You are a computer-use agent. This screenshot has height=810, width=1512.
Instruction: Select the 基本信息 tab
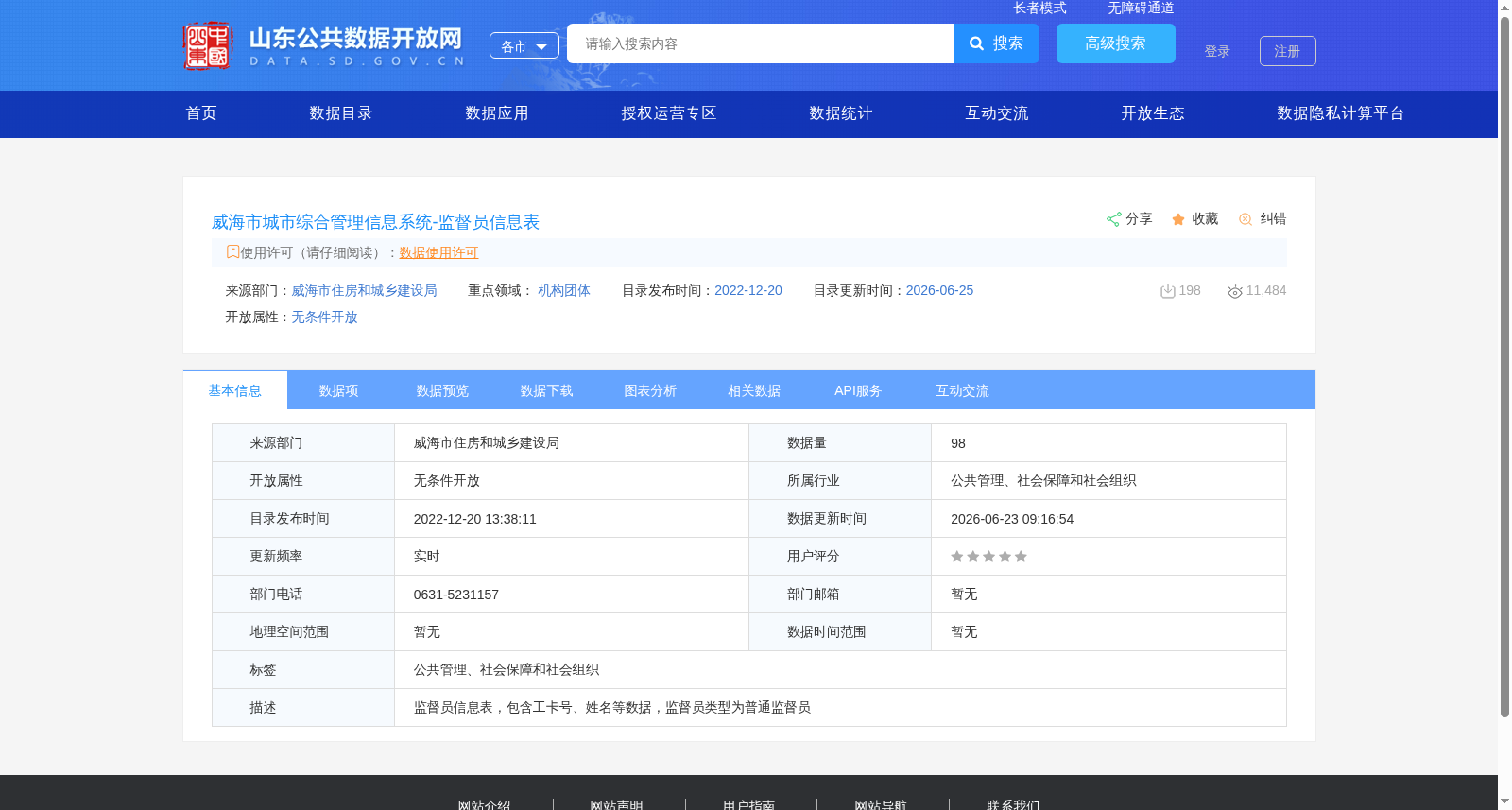(x=235, y=390)
